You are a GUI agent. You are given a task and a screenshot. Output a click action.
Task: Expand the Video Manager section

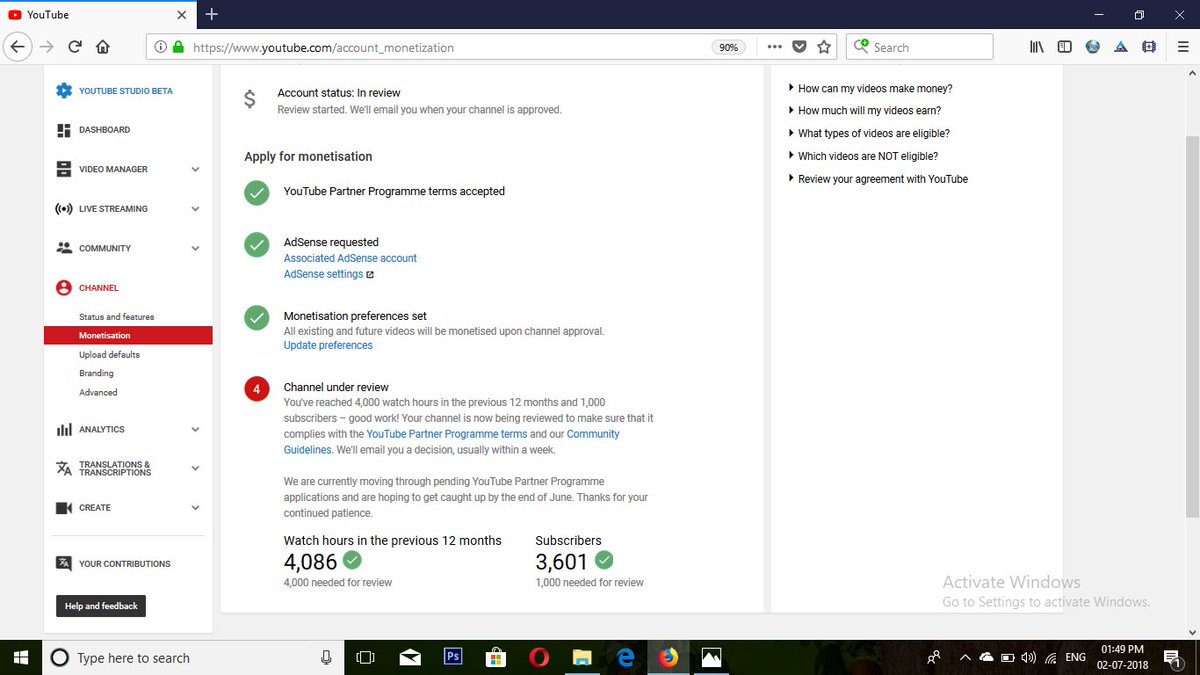[x=195, y=170]
